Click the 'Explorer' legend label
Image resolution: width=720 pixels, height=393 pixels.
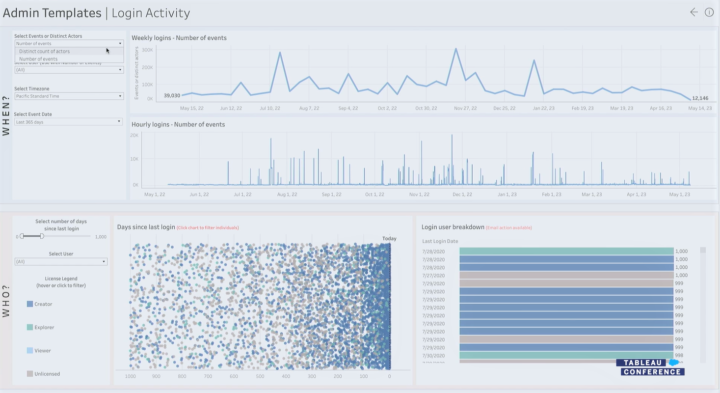[44, 327]
